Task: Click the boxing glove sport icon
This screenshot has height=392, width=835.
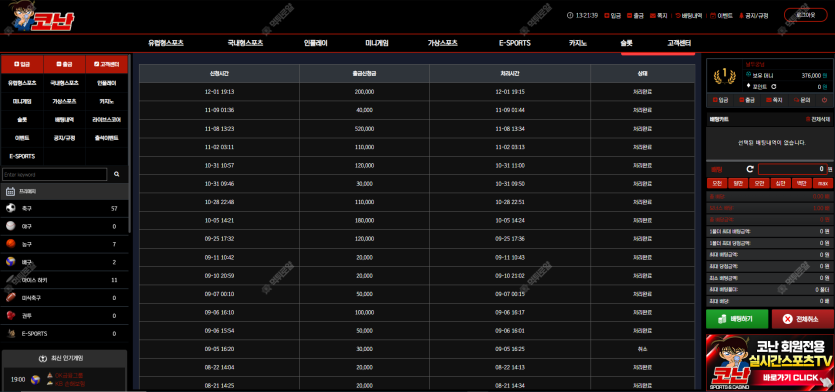Action: (x=11, y=315)
